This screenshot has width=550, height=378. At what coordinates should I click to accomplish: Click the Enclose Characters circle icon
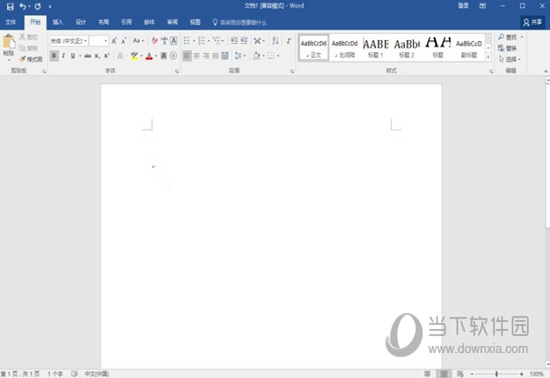[x=173, y=56]
